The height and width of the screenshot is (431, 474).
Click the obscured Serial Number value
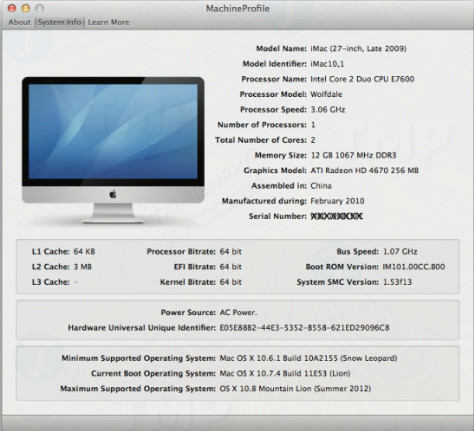[x=336, y=216]
